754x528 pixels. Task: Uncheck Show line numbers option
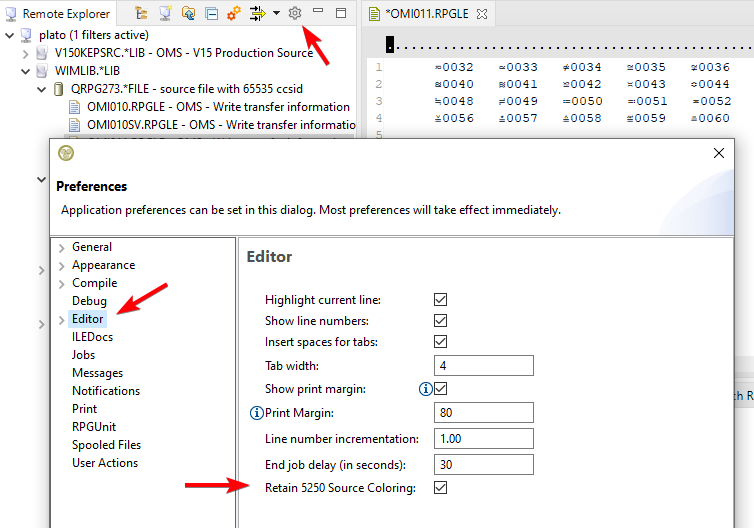coord(440,321)
